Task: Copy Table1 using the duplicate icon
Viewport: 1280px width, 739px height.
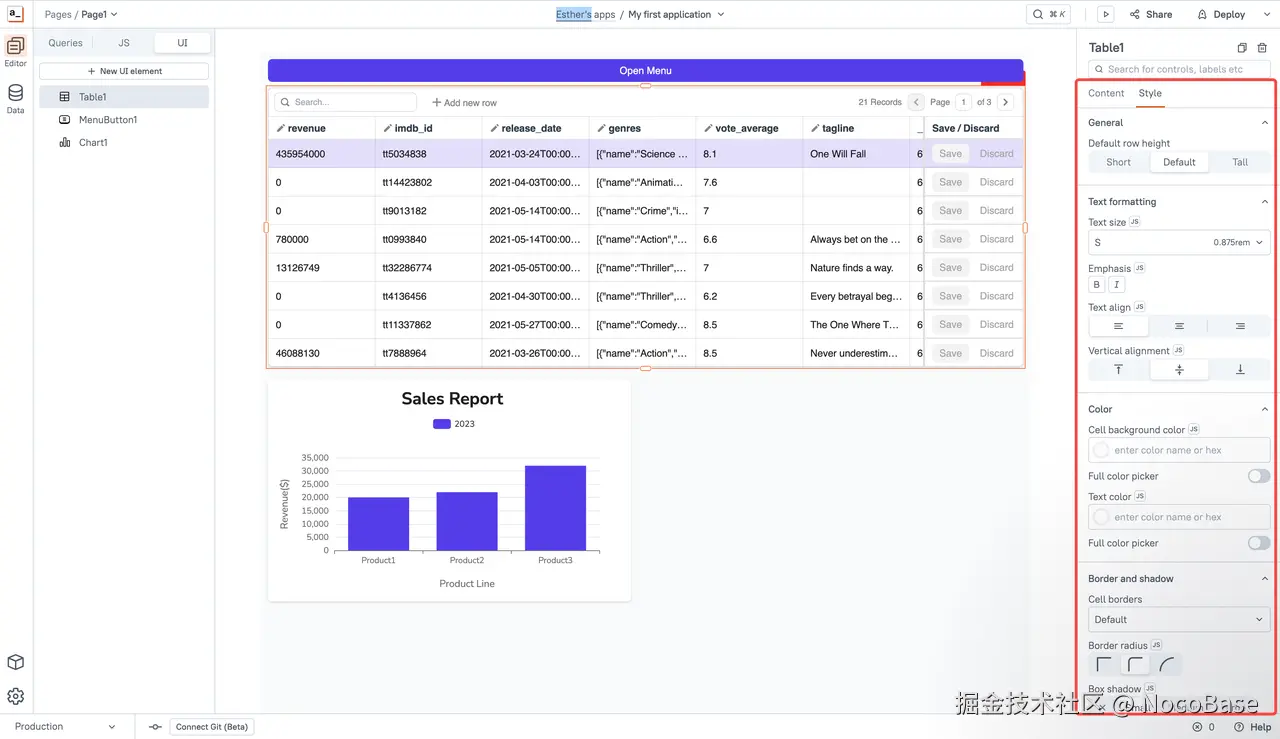Action: point(1240,47)
